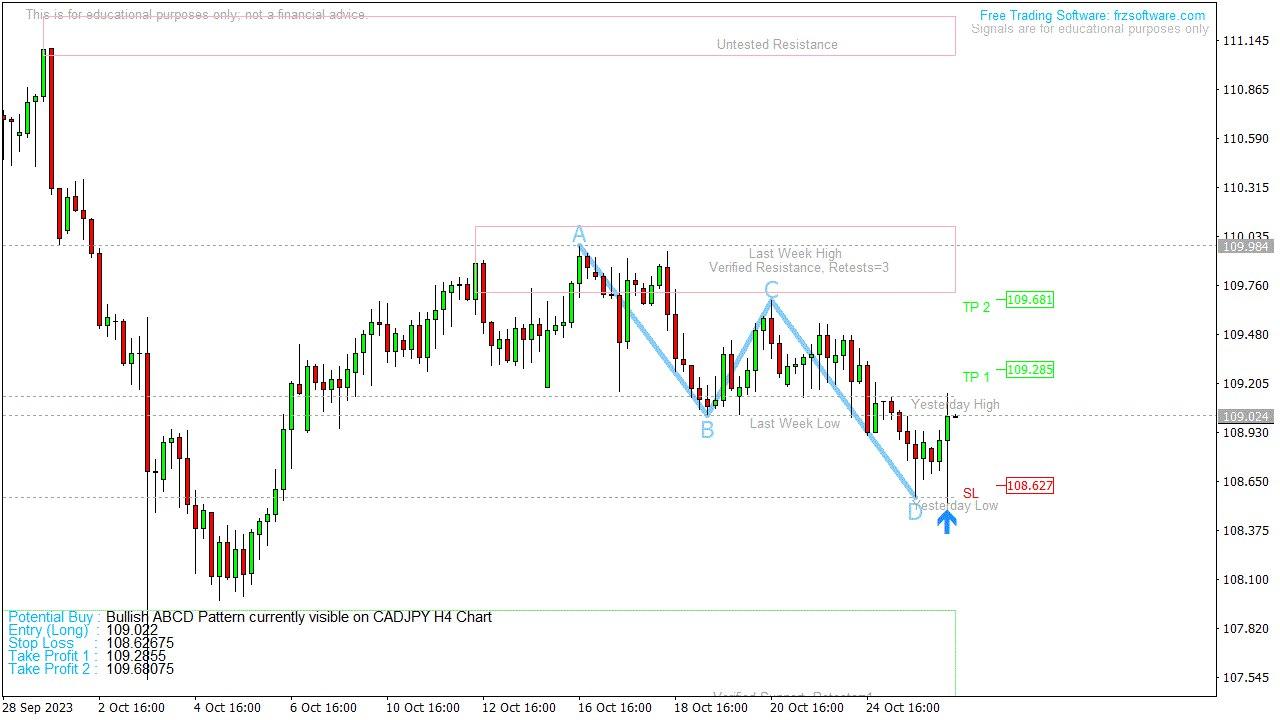
Task: Click the 'Yesterday Low' label
Action: coord(955,505)
